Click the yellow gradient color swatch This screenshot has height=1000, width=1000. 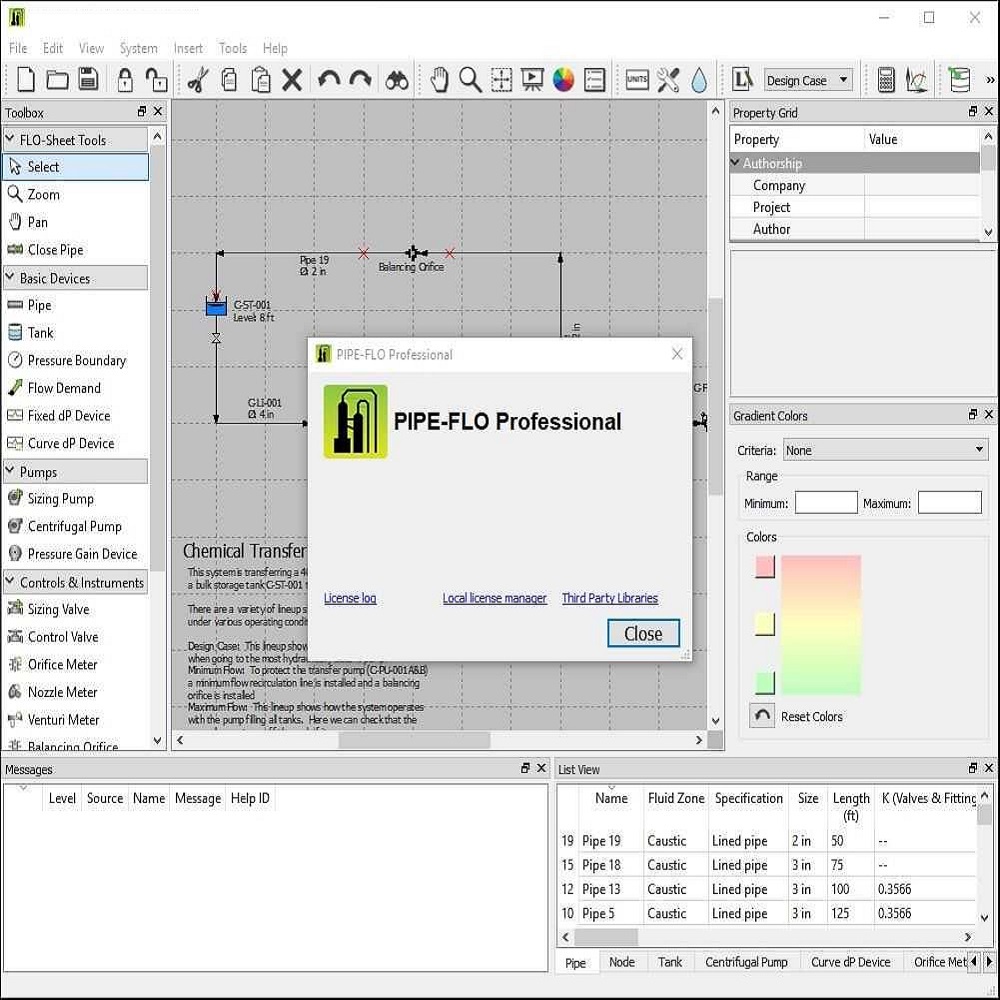pyautogui.click(x=765, y=624)
